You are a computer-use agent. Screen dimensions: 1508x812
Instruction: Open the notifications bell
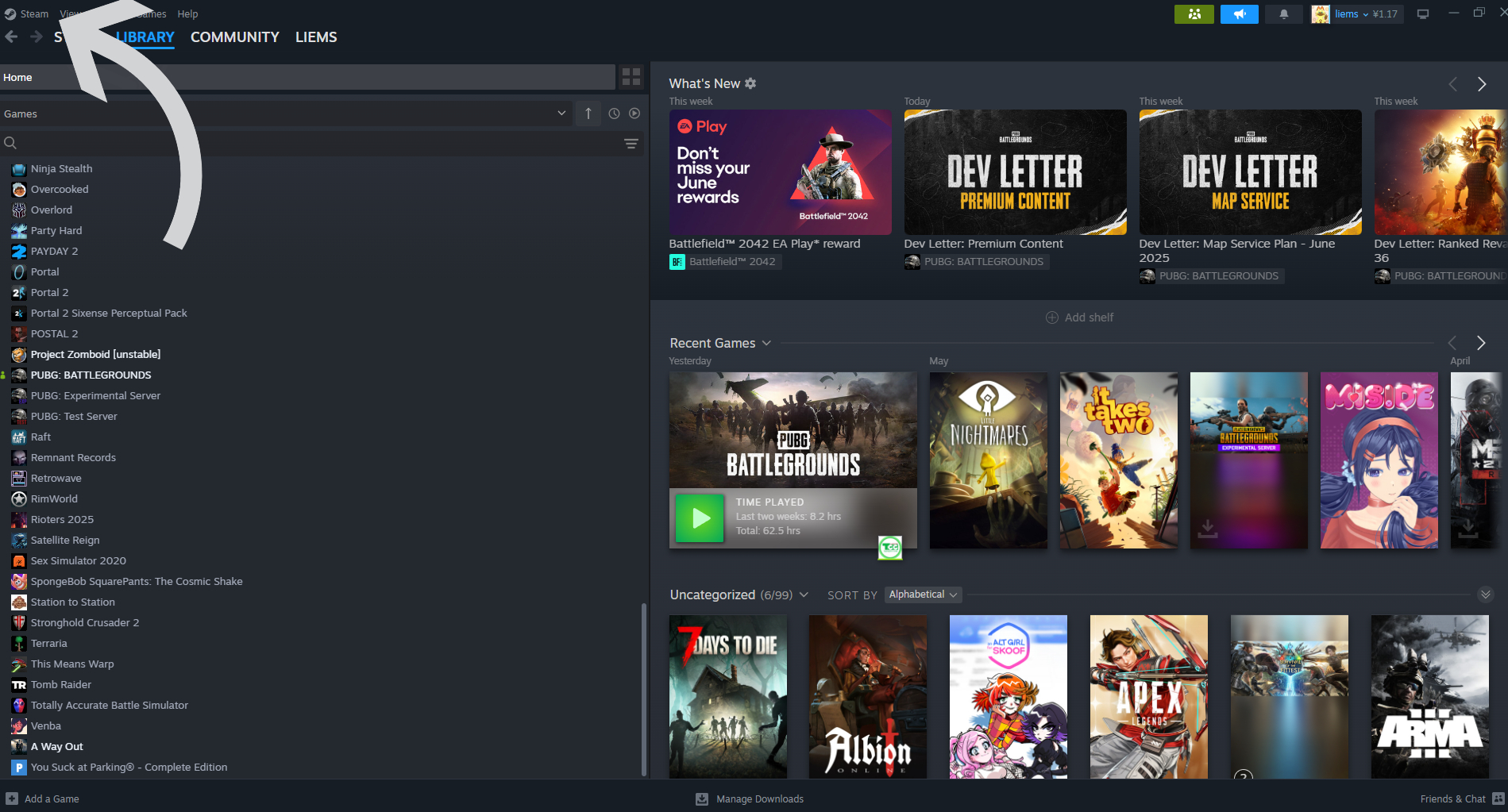click(x=1283, y=14)
